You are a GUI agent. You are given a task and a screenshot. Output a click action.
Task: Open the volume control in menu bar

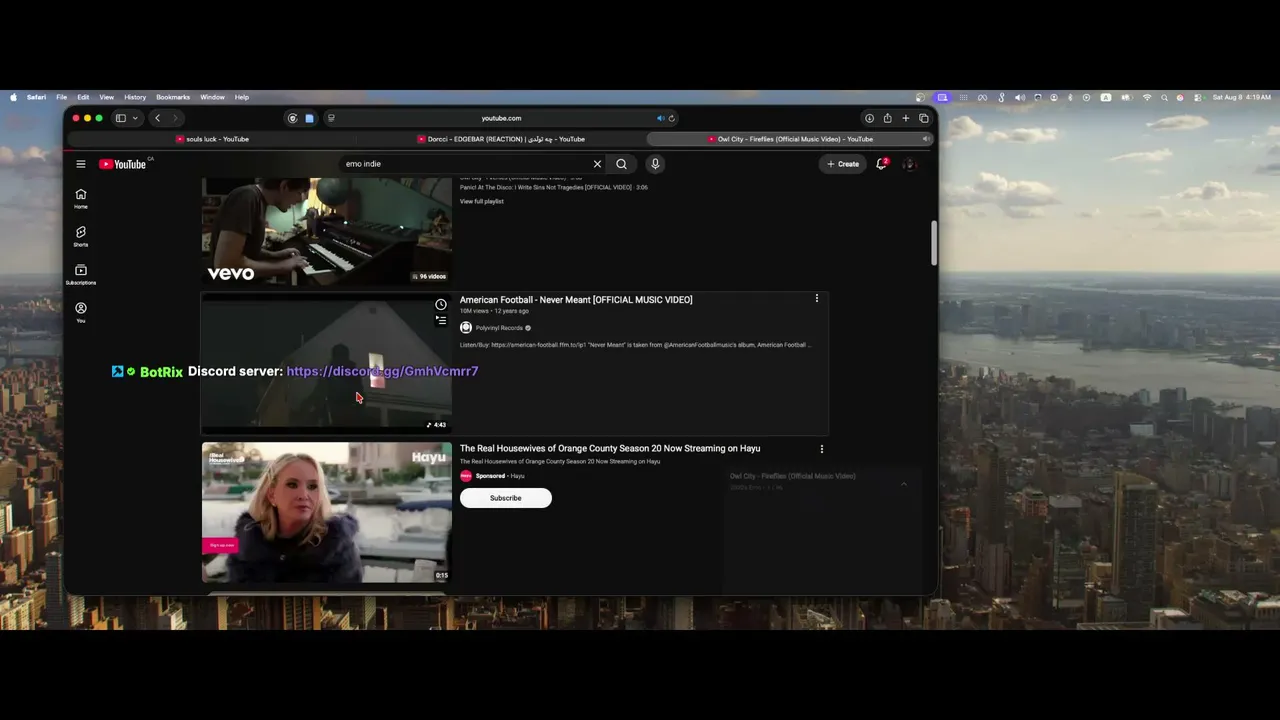coord(1020,97)
